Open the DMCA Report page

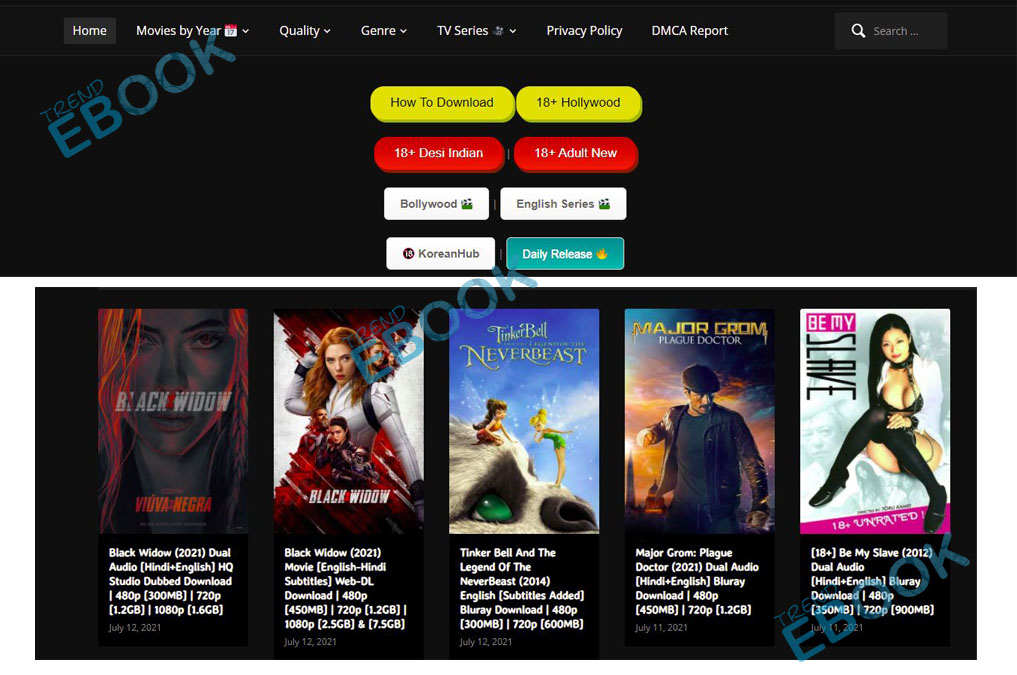(689, 30)
